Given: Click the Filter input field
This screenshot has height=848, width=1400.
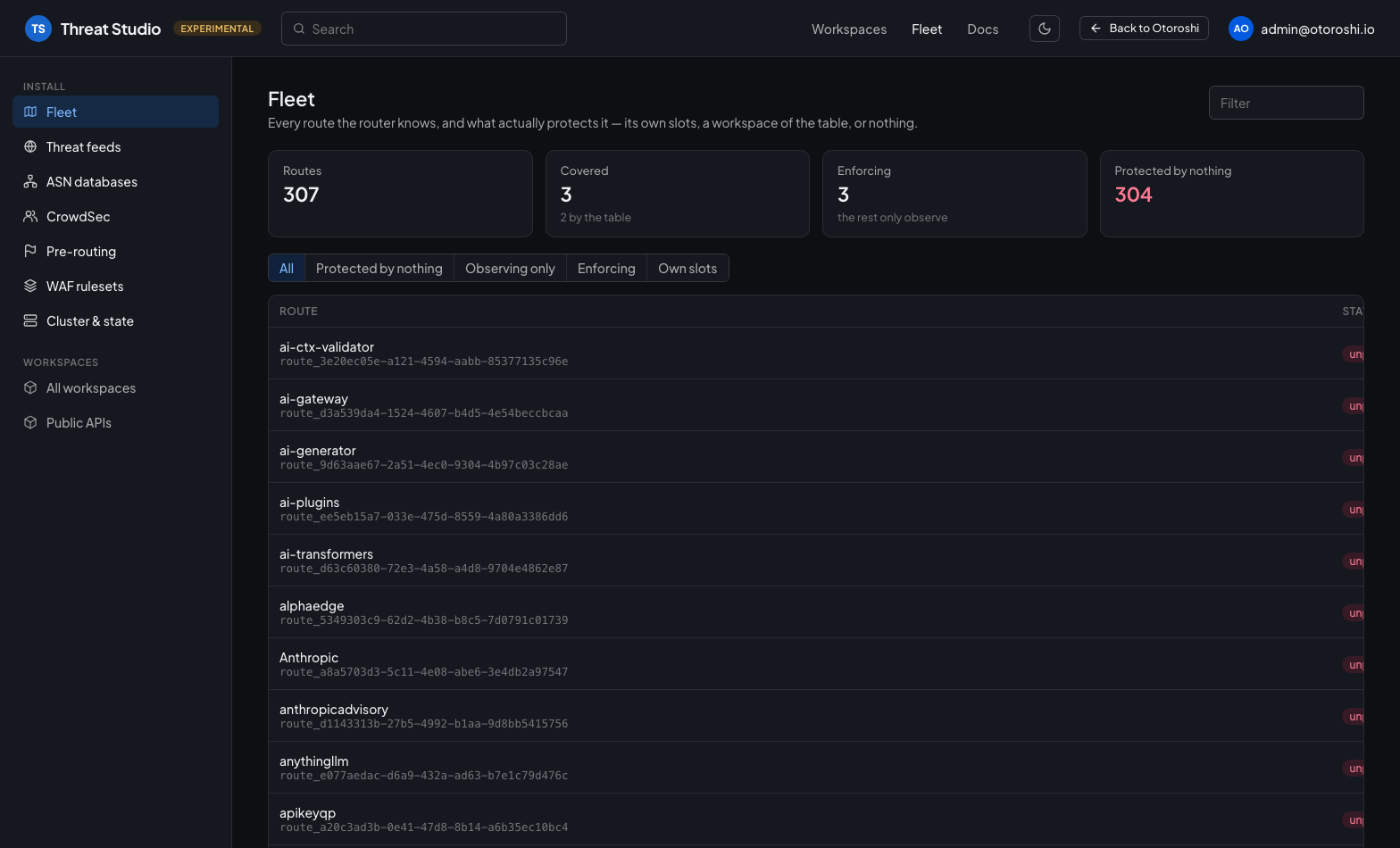Looking at the screenshot, I should coord(1287,103).
